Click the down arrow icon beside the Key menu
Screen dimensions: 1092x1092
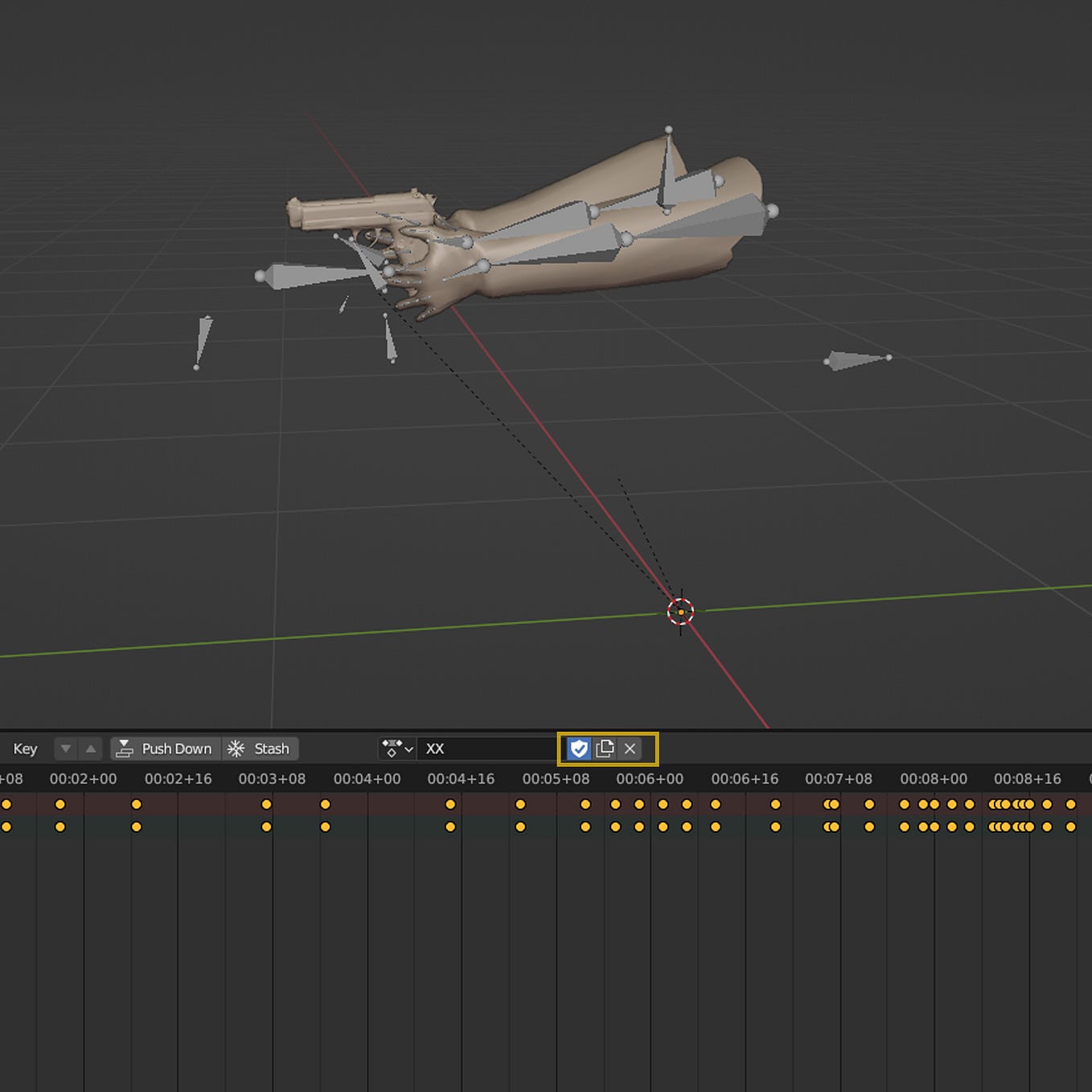pos(66,749)
